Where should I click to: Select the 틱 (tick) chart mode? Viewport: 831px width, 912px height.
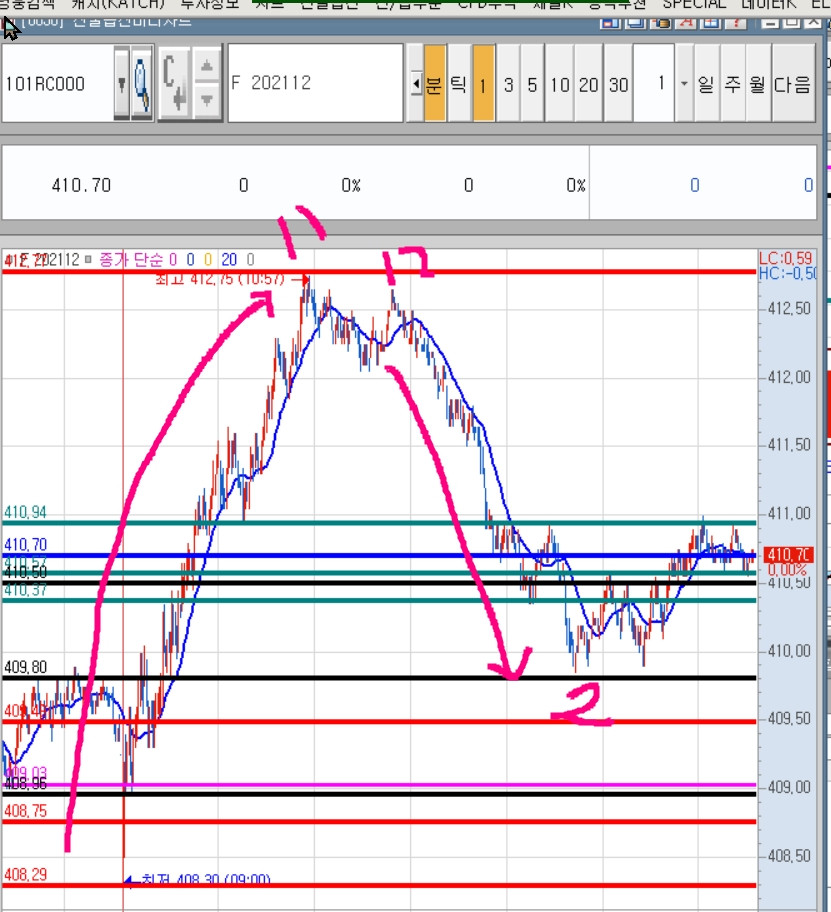[459, 83]
